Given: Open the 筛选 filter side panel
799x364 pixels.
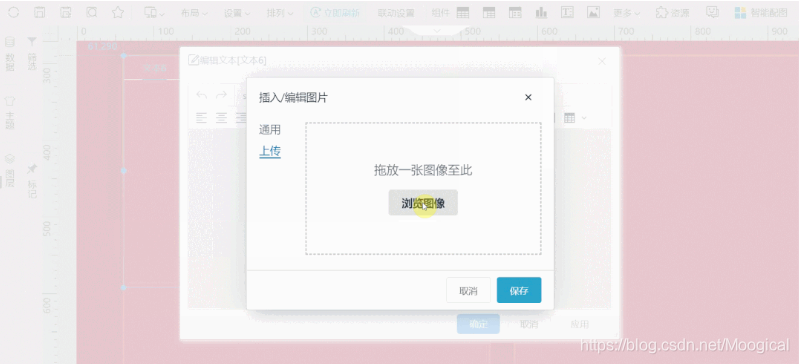Looking at the screenshot, I should (x=32, y=54).
